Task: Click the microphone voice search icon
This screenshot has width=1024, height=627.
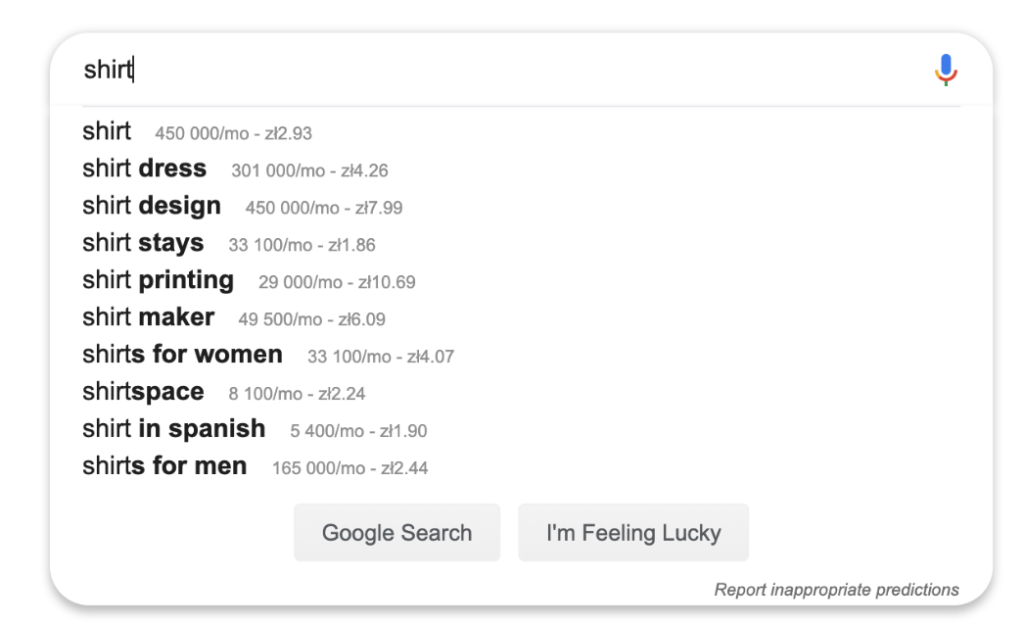Action: tap(946, 70)
